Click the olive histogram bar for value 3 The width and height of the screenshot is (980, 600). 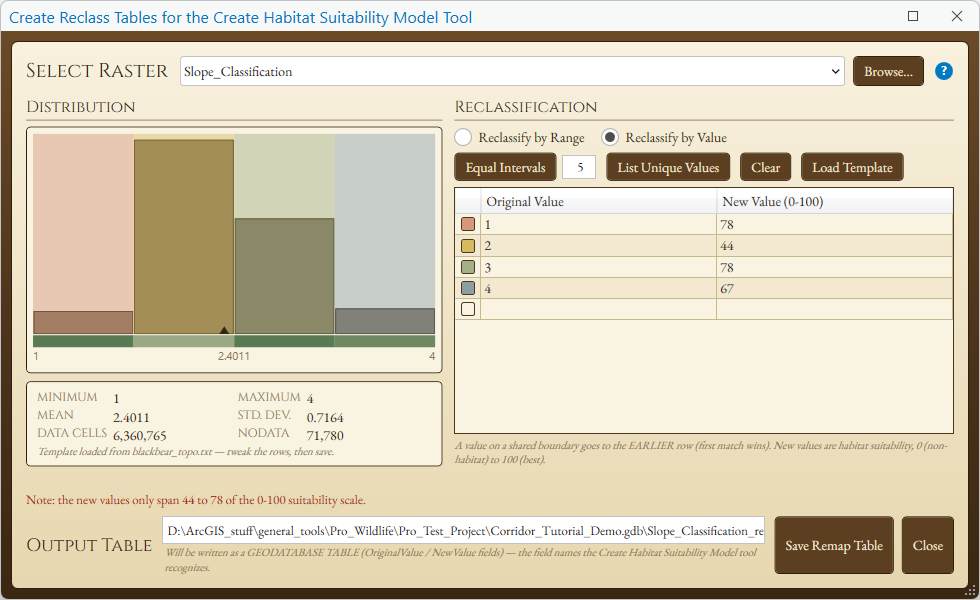pos(284,276)
